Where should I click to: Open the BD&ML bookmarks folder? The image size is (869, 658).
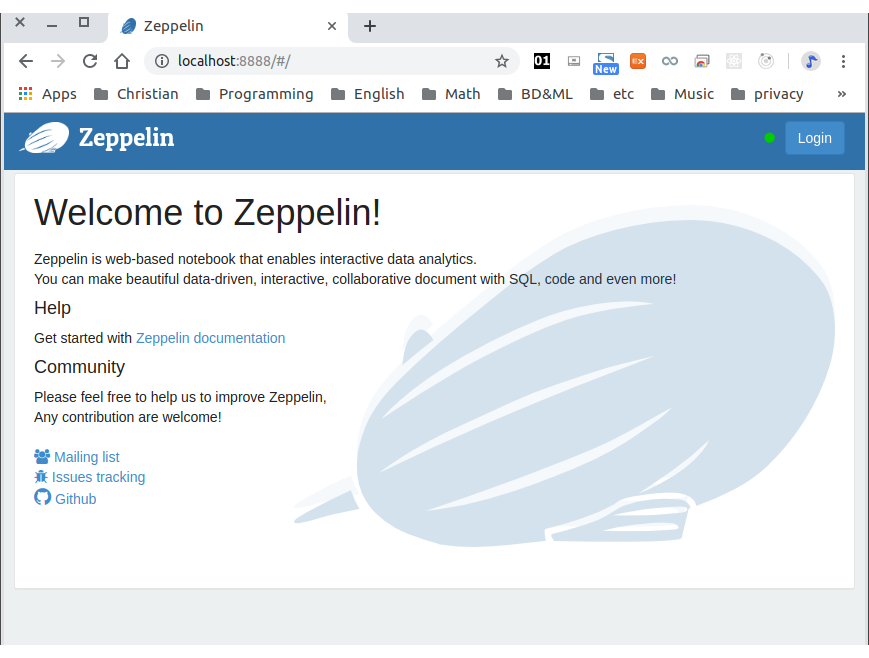coord(535,94)
